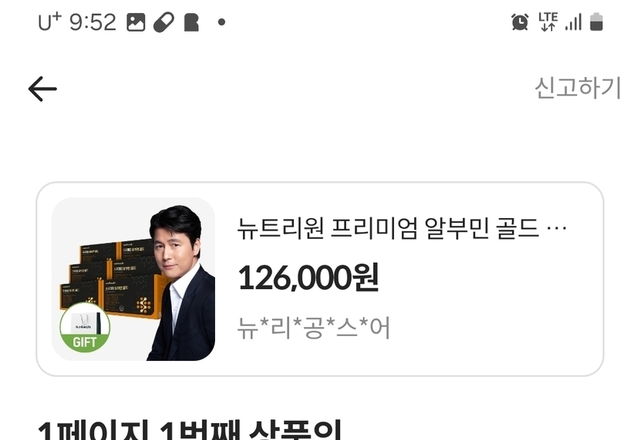This screenshot has height=440, width=640.
Task: Open the product thumbnail image
Action: pos(133,279)
